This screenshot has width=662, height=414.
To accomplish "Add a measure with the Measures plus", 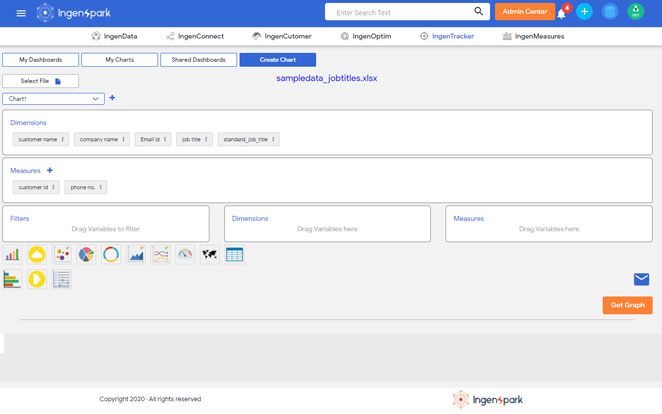I will 50,170.
